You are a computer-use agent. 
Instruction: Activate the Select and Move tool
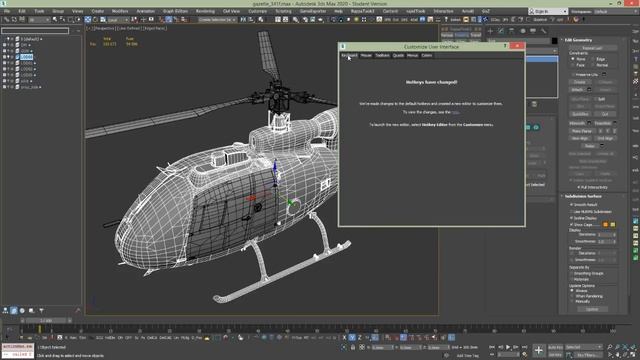point(88,20)
